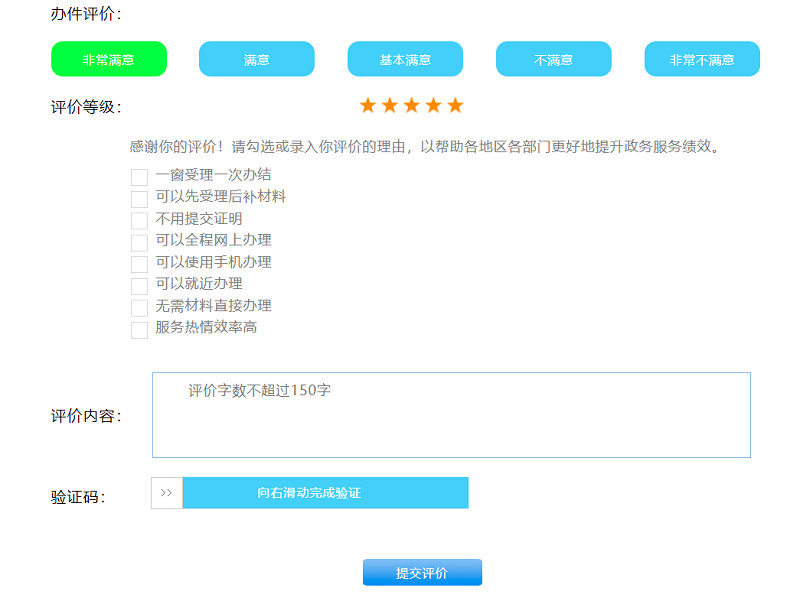Click the slide-to-verify captcha track

point(324,493)
